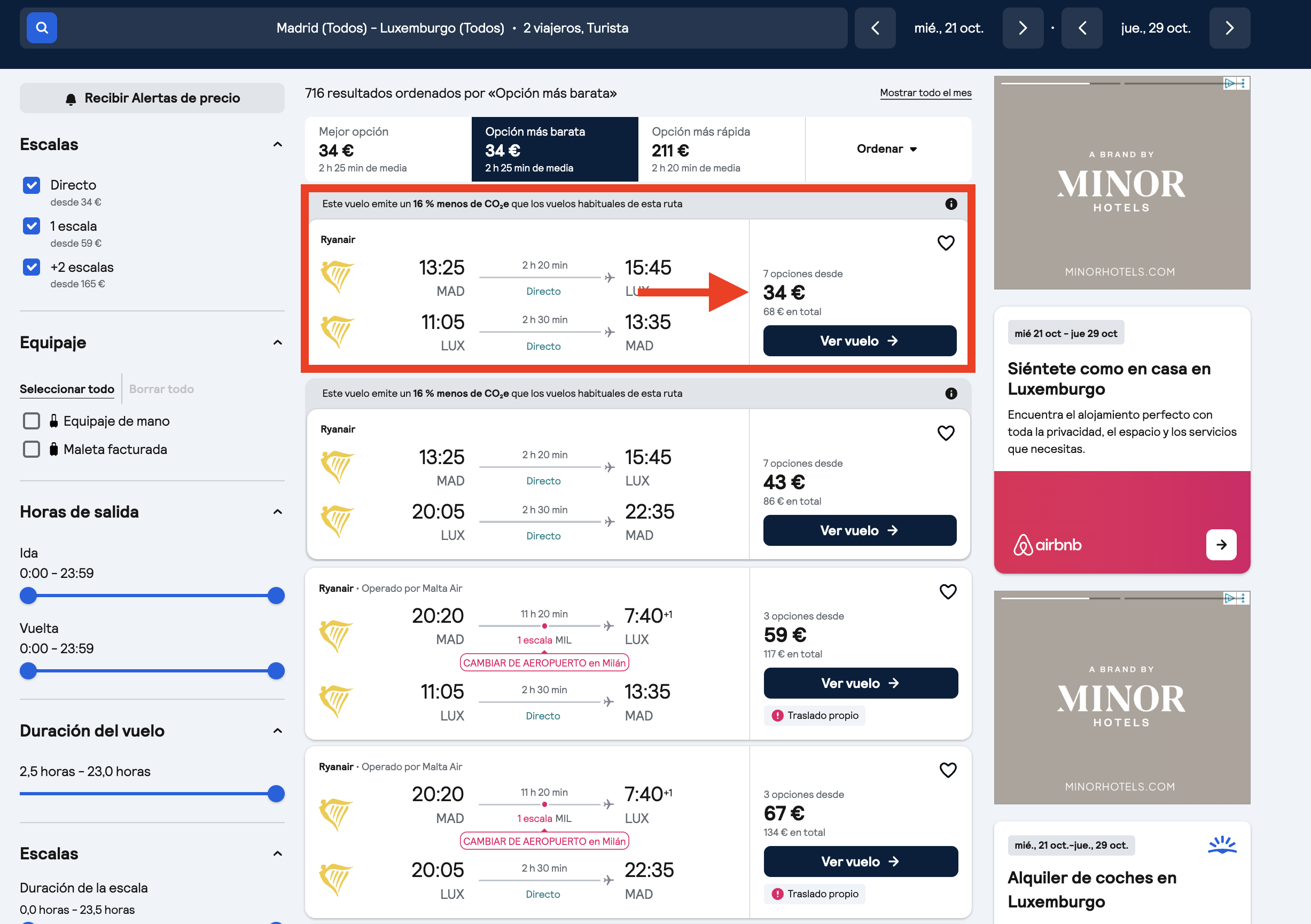This screenshot has height=924, width=1311.
Task: Click Seleccionar todo under Equipaje
Action: click(x=67, y=389)
